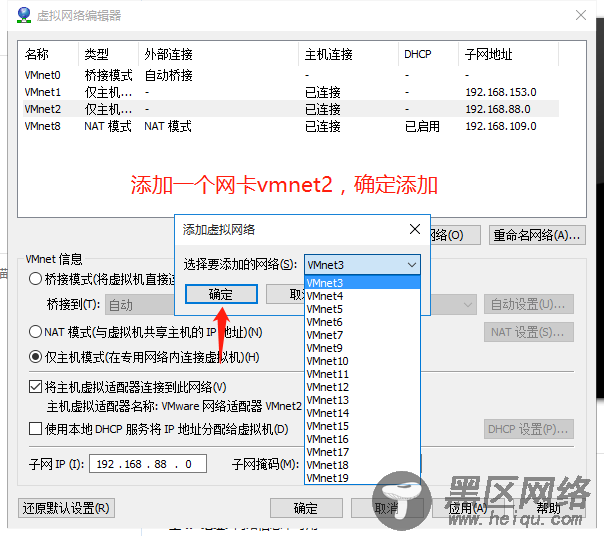Image resolution: width=604 pixels, height=536 pixels.
Task: Choose VMnet9 in dropdown list
Action: tap(362, 348)
